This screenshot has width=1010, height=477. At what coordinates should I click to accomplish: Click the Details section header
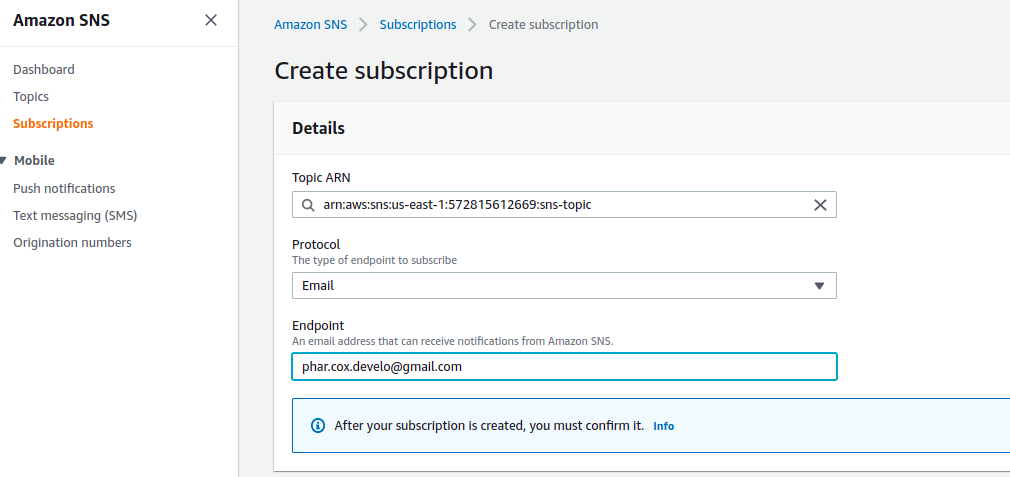pos(318,128)
